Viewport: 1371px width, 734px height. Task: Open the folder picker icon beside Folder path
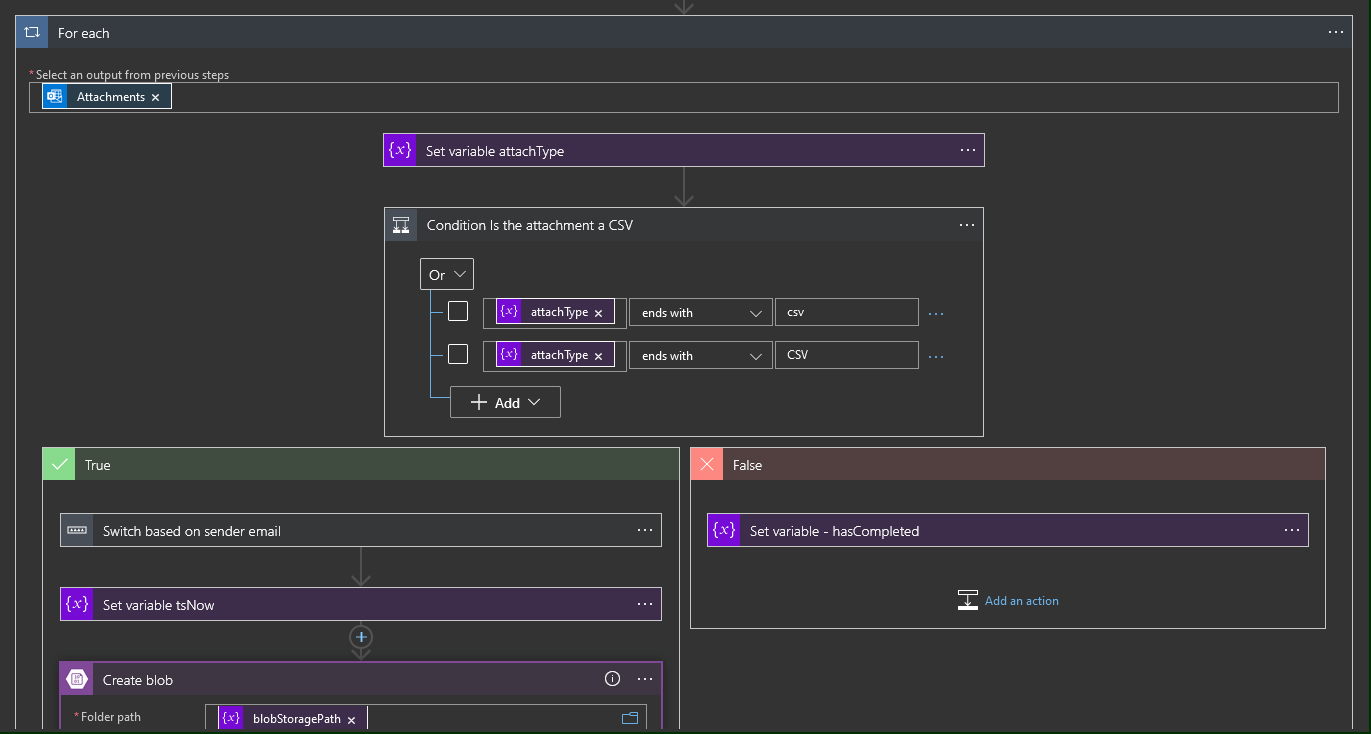coord(629,716)
